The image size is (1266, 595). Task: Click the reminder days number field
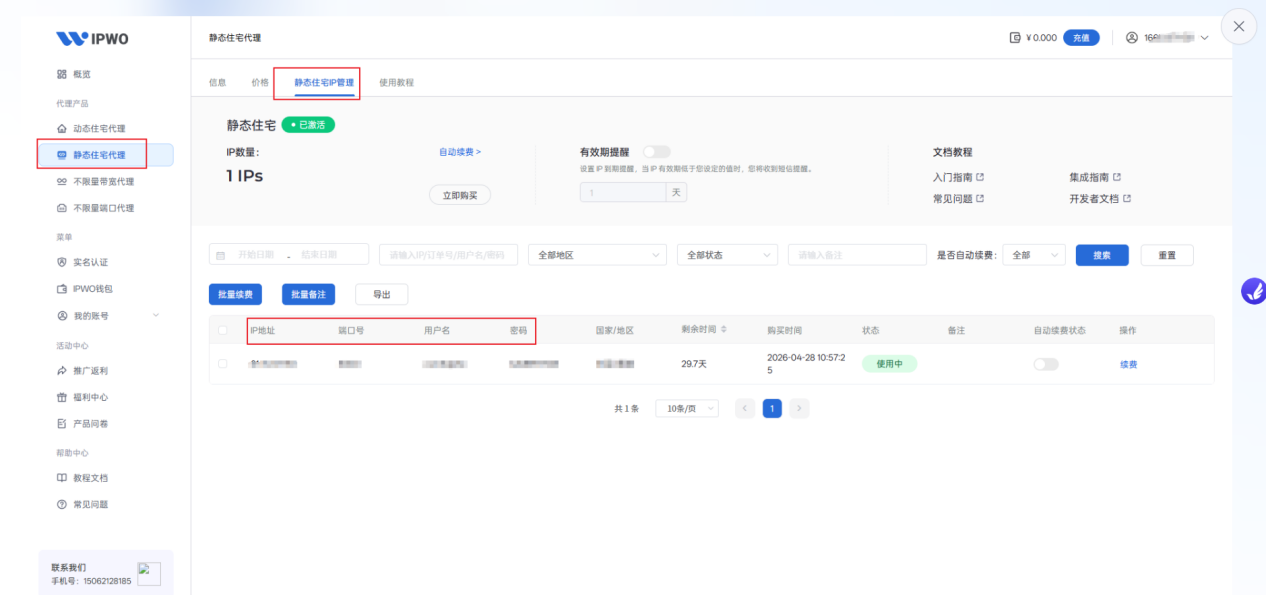pos(625,192)
